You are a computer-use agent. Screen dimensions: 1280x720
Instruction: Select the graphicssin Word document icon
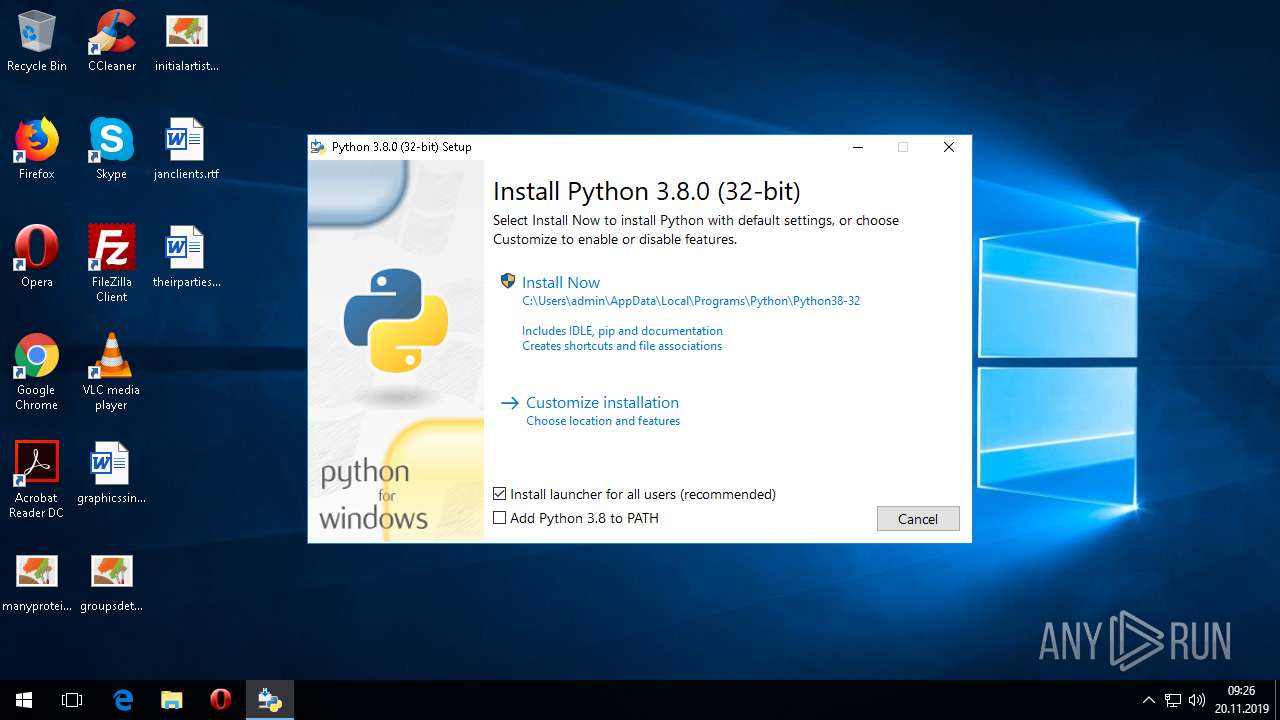[x=112, y=473]
